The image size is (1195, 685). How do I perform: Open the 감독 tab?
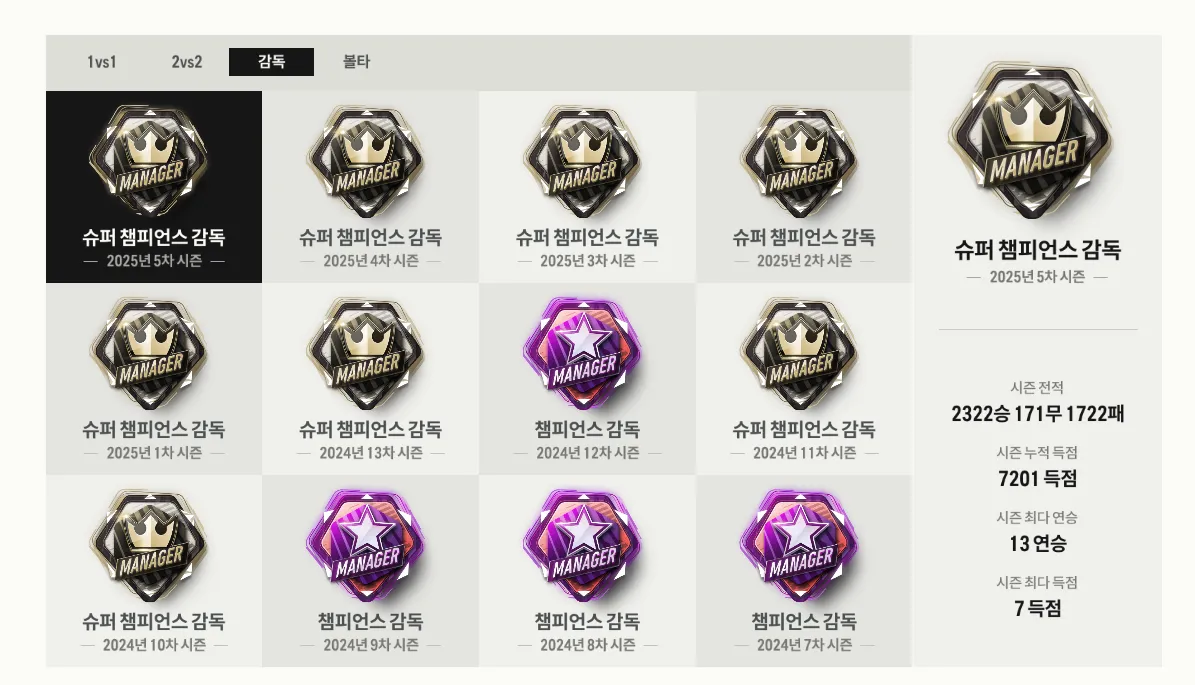click(x=271, y=62)
